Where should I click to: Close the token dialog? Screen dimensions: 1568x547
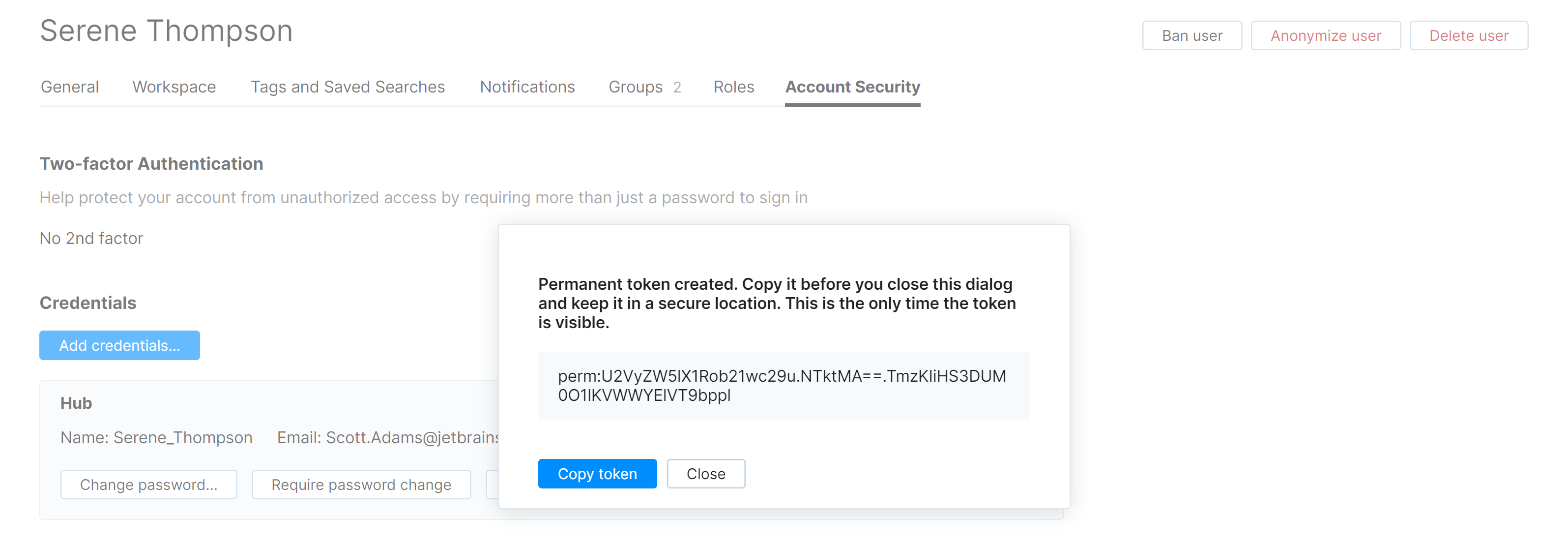click(x=705, y=473)
